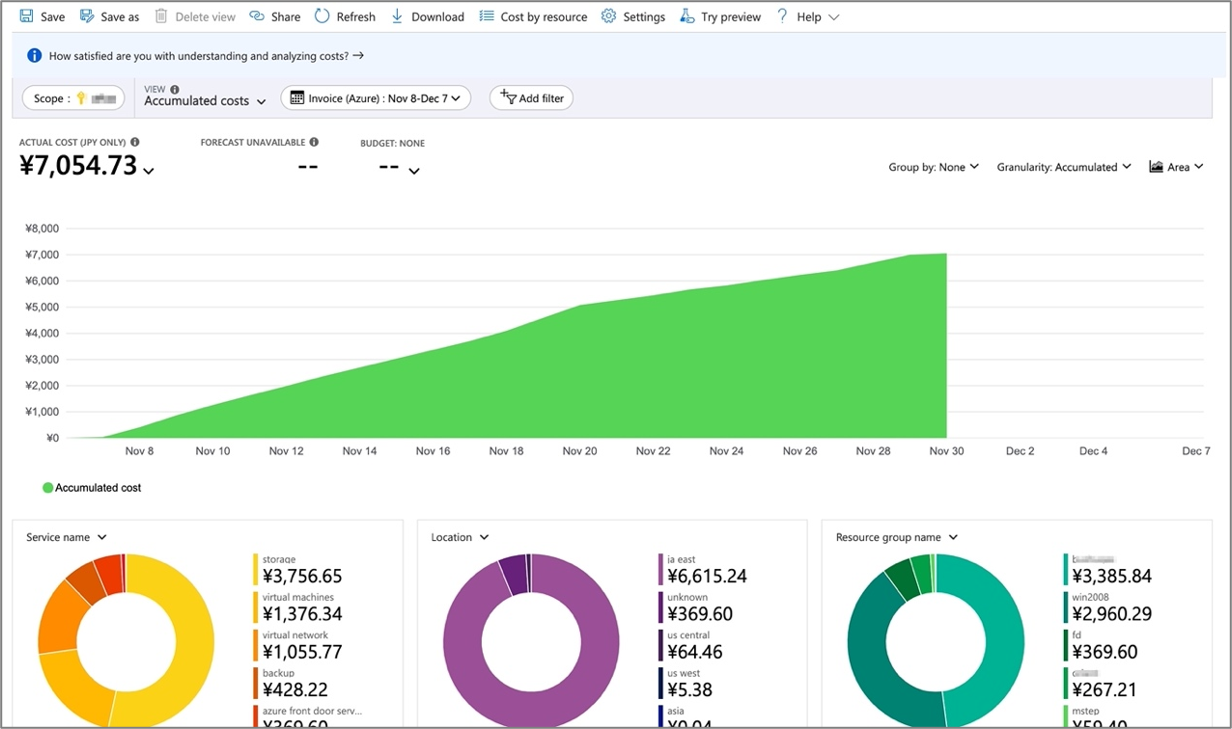This screenshot has height=729, width=1232.
Task: Open the Service name pivot dropdown
Action: pyautogui.click(x=66, y=537)
